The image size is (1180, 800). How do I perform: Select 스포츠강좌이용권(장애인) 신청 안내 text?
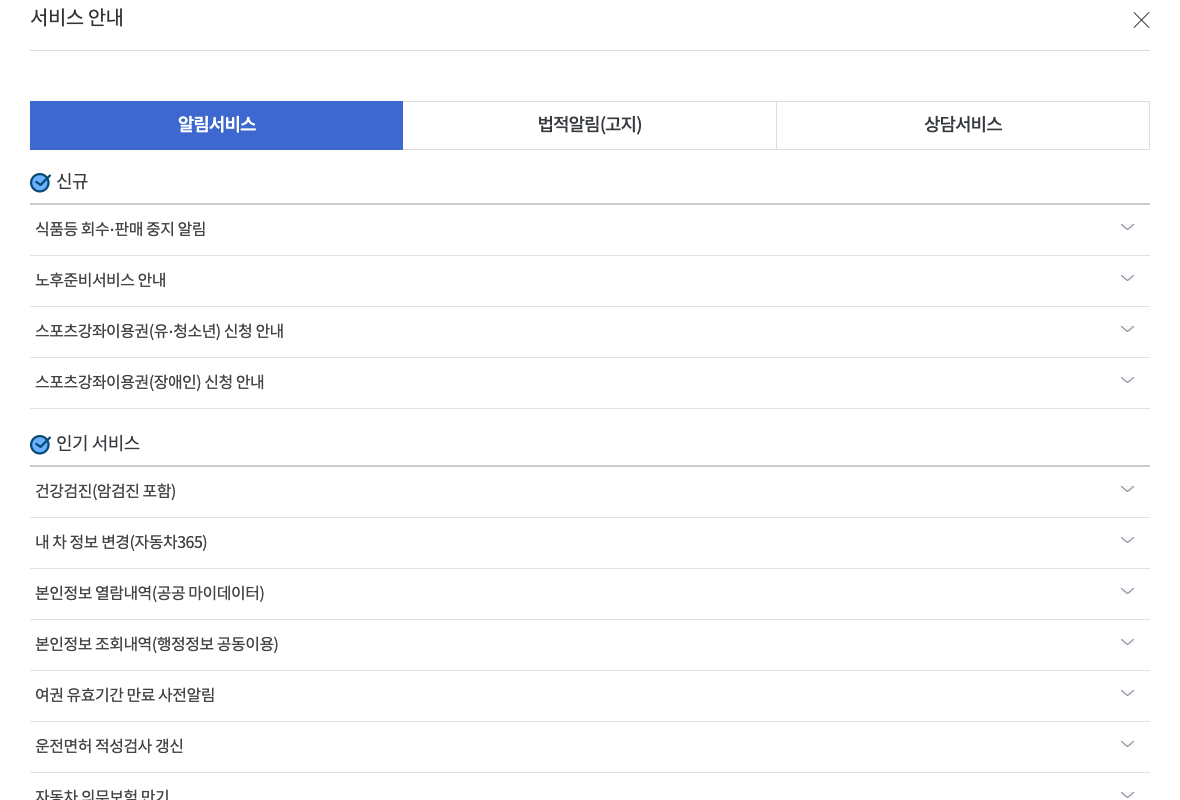[x=150, y=382]
